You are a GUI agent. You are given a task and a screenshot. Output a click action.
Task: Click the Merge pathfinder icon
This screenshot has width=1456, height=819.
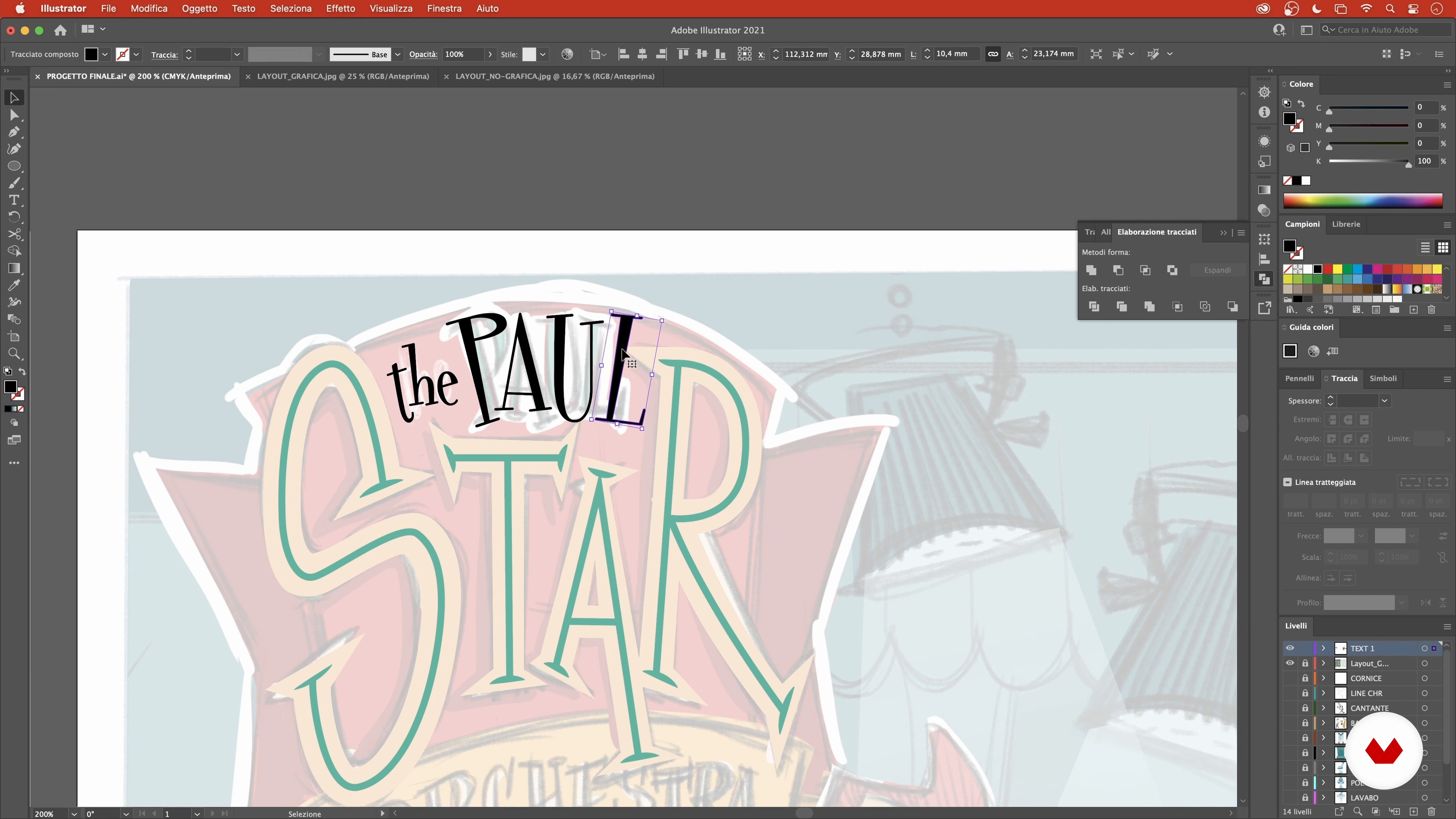point(1150,306)
